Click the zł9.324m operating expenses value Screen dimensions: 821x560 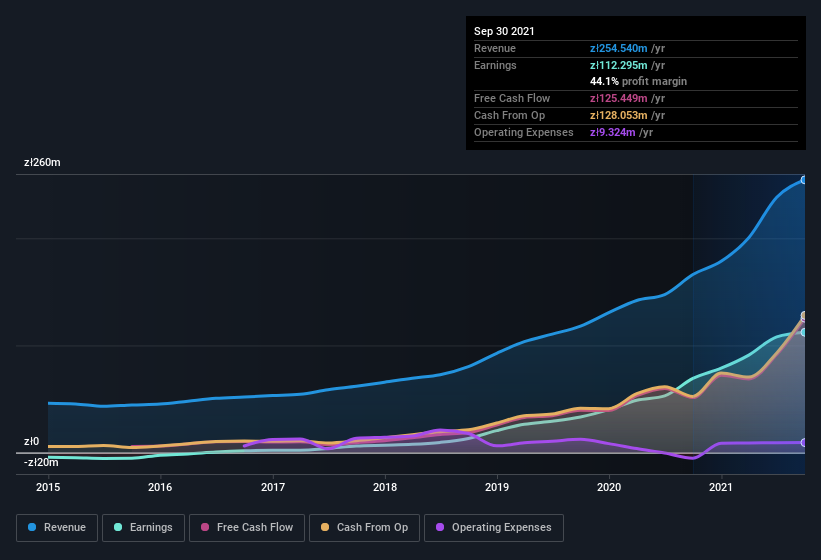coord(613,132)
